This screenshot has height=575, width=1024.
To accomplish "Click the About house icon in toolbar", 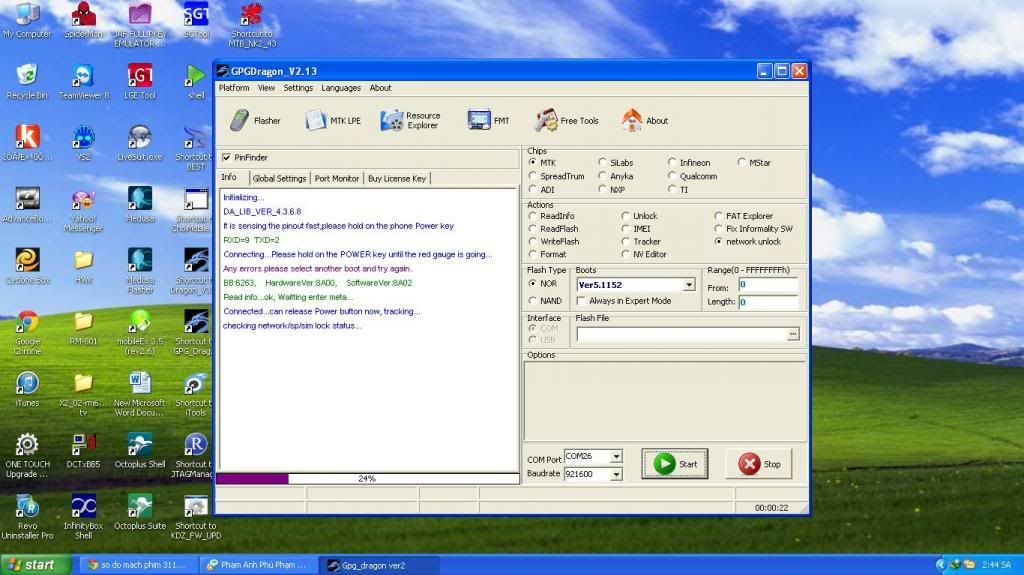I will point(632,120).
